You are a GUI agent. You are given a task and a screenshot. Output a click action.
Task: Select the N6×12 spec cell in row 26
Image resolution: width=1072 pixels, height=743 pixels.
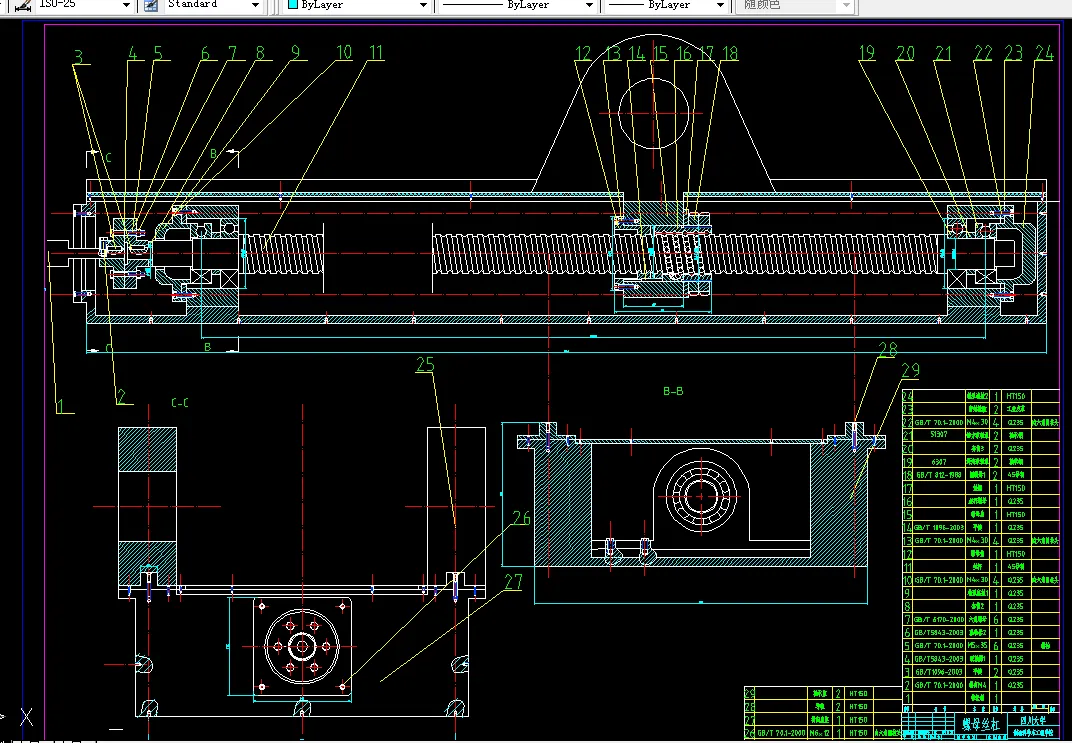click(822, 732)
